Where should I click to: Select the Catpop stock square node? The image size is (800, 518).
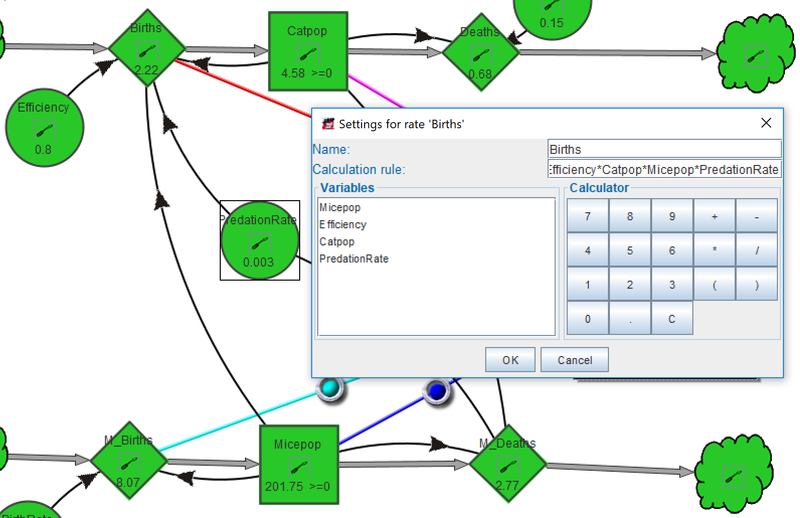point(308,52)
